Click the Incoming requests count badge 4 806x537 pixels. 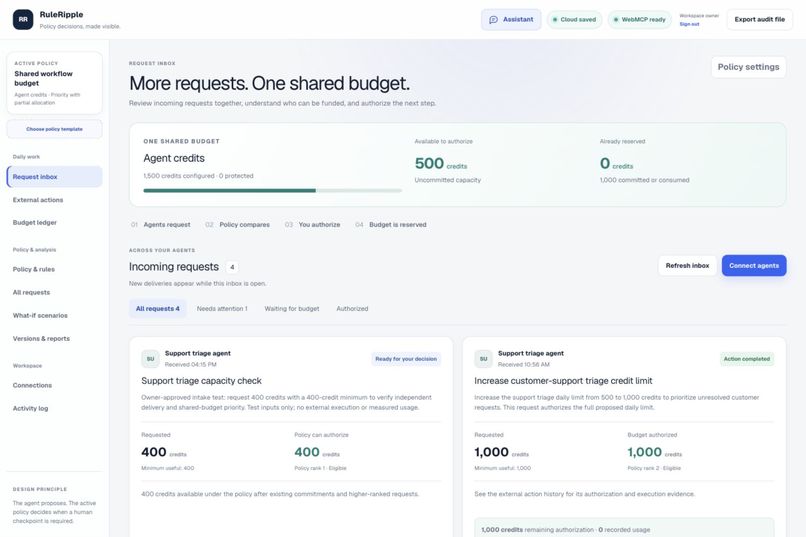pos(232,267)
